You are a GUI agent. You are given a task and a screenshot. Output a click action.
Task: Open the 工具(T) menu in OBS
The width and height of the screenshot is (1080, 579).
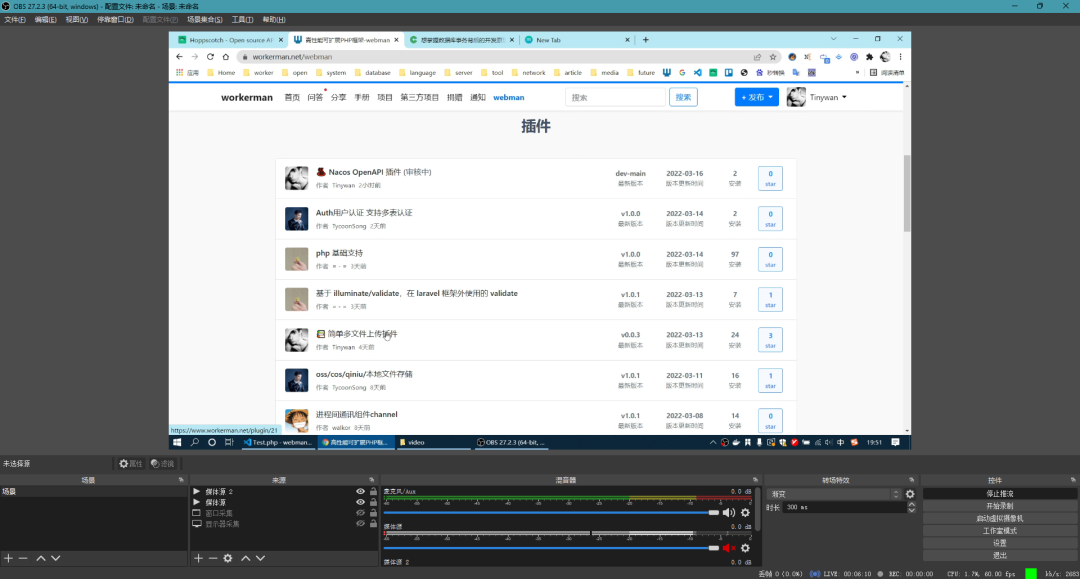[242, 19]
